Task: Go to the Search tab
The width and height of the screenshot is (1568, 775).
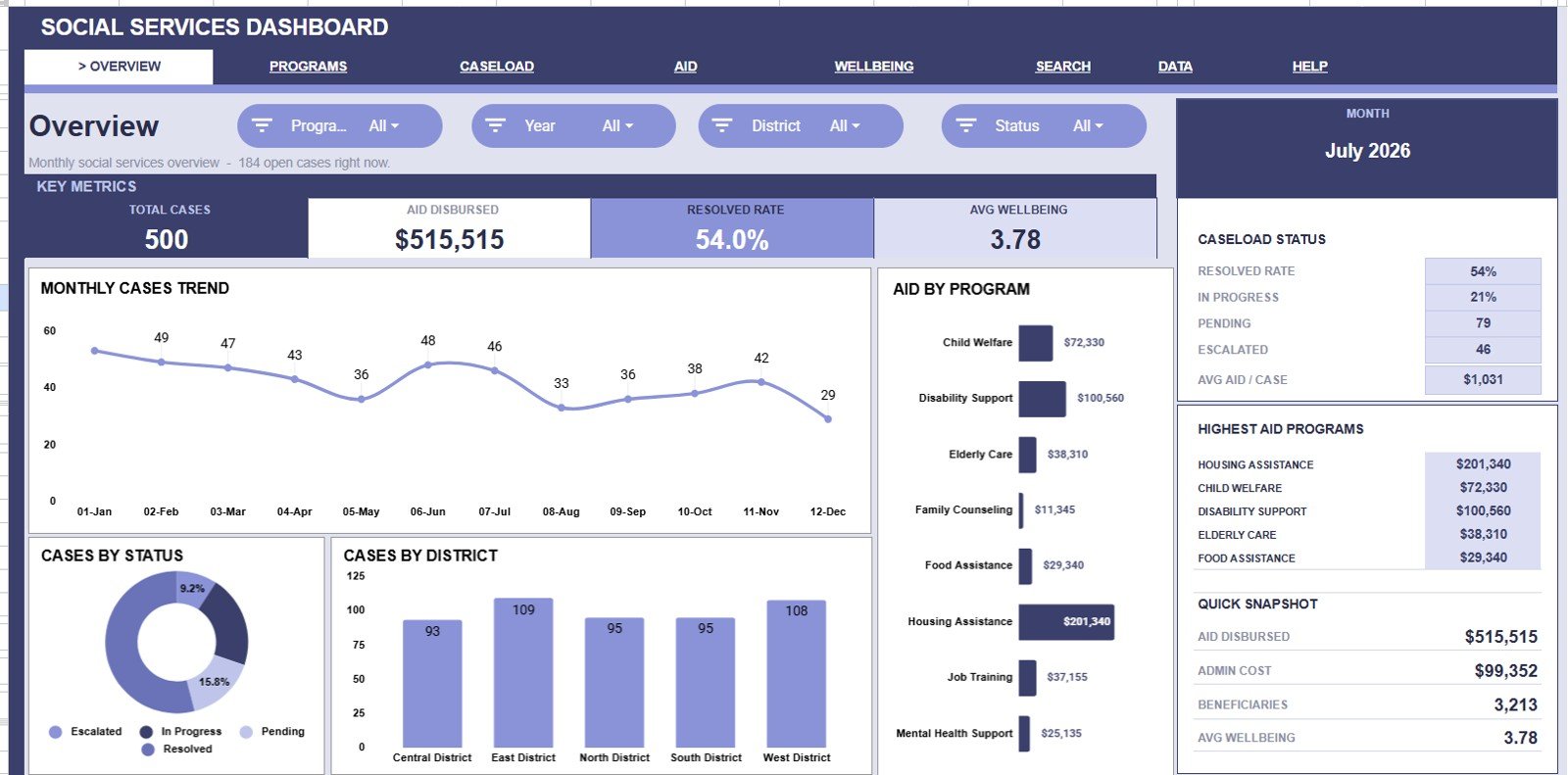Action: (1063, 67)
